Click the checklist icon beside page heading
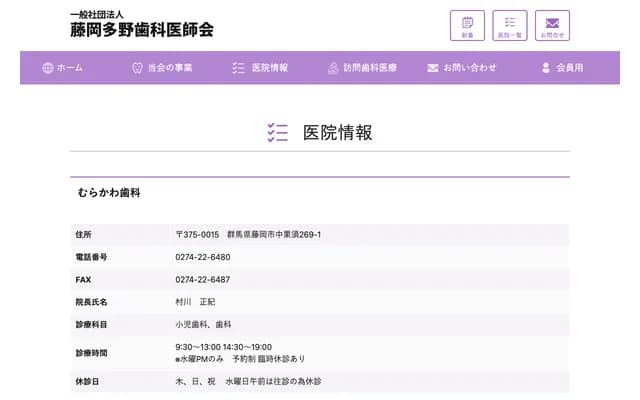Screen dimensions: 640x400 pyautogui.click(x=278, y=133)
